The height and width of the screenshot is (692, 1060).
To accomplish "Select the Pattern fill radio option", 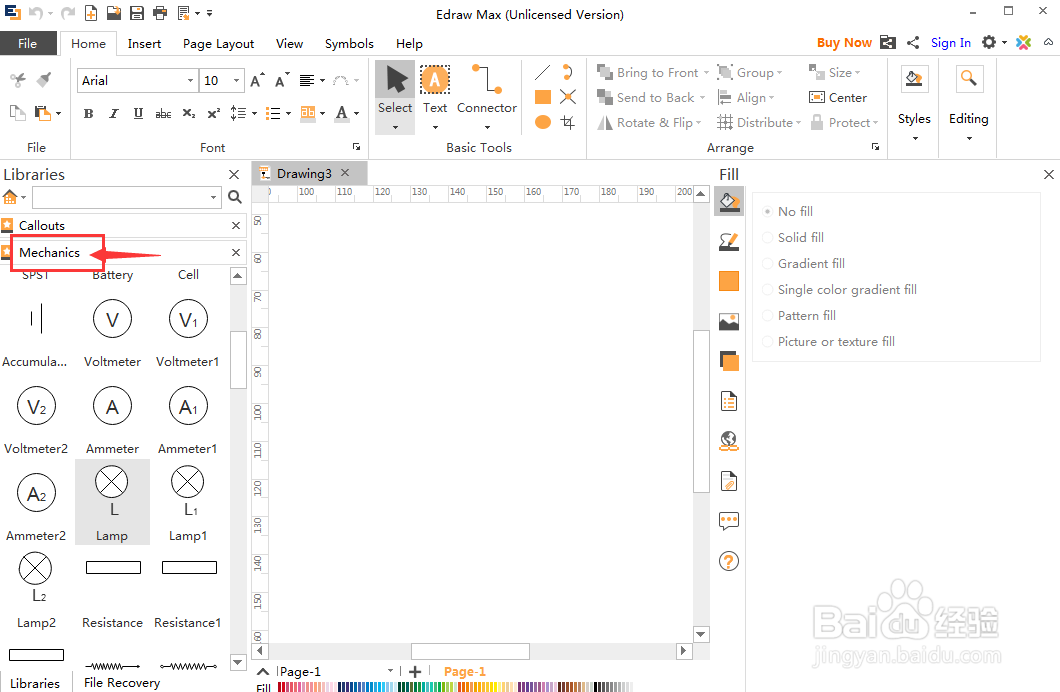I will [767, 316].
